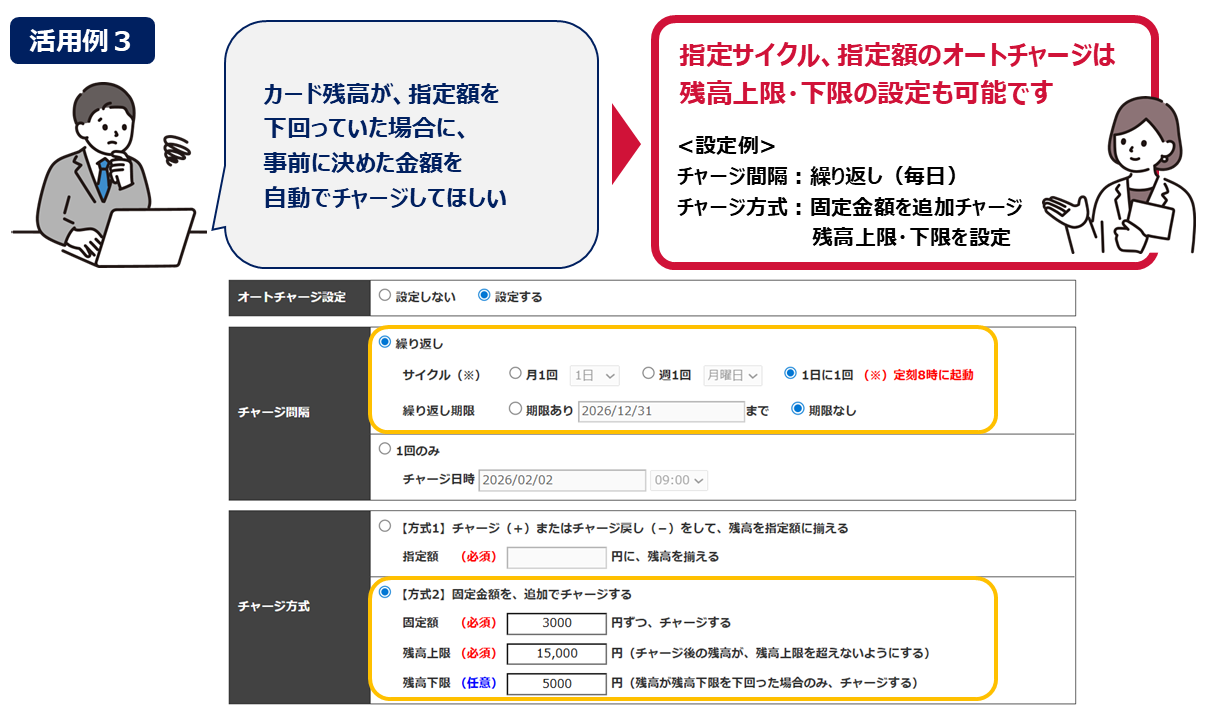The height and width of the screenshot is (720, 1205).
Task: Choose the 1回のみ charge interval option
Action: click(x=385, y=449)
